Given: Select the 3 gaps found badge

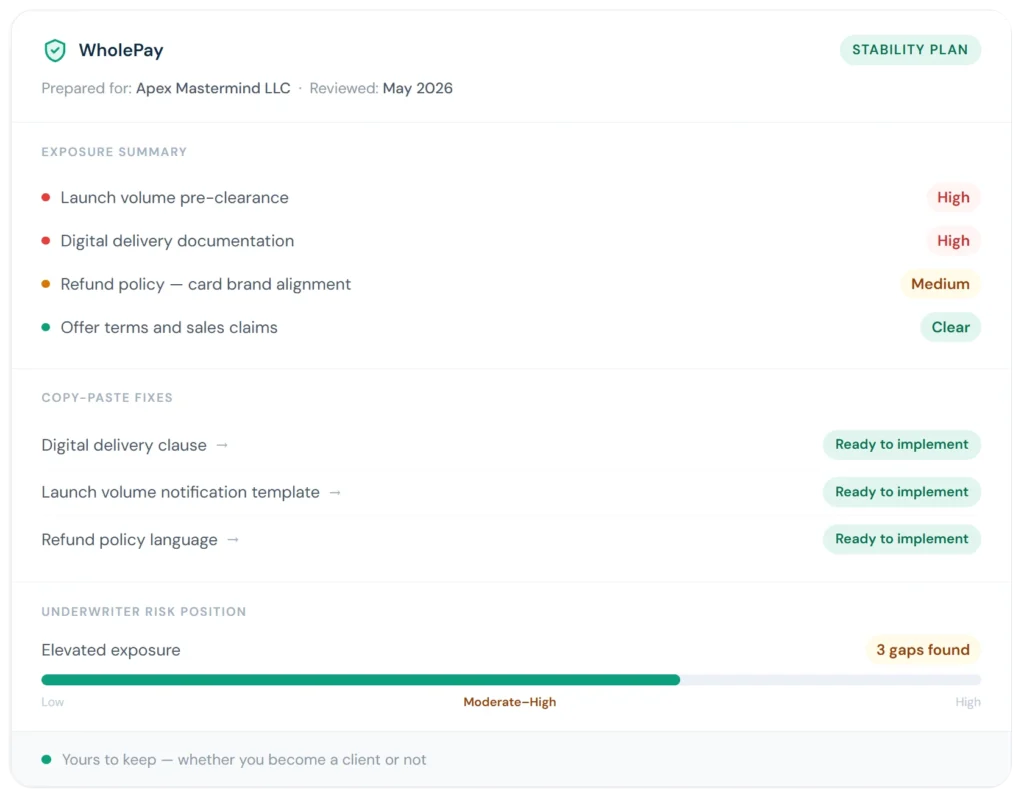Looking at the screenshot, I should [x=923, y=650].
